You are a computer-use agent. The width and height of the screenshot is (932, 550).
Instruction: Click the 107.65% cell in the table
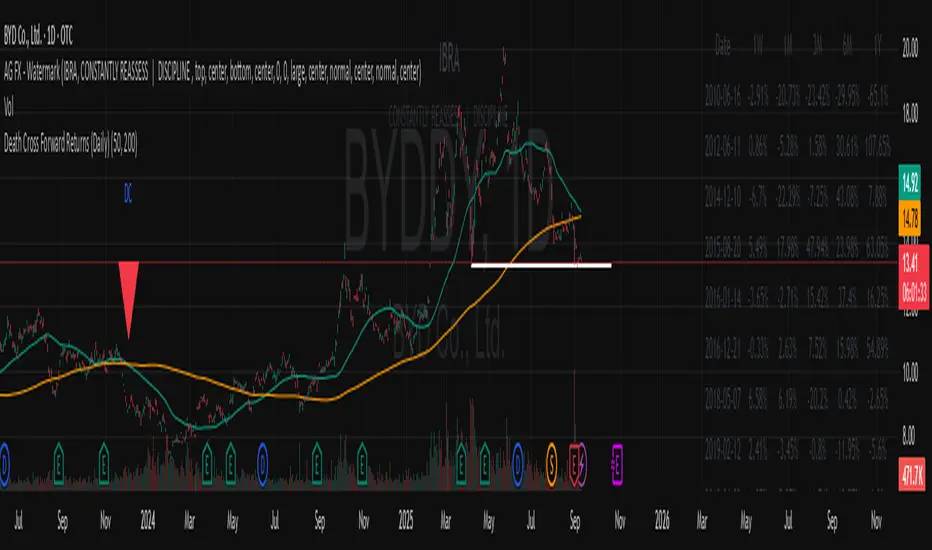click(878, 146)
